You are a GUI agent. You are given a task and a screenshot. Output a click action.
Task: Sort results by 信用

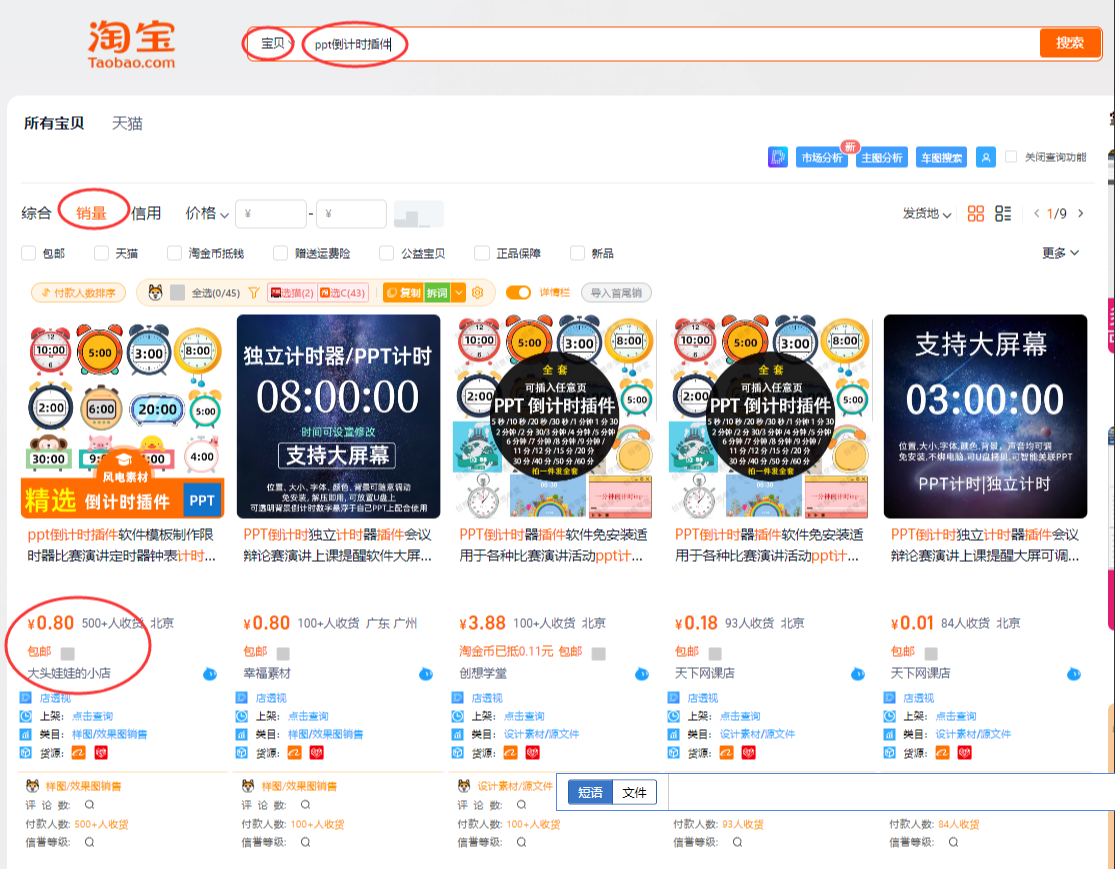[146, 213]
